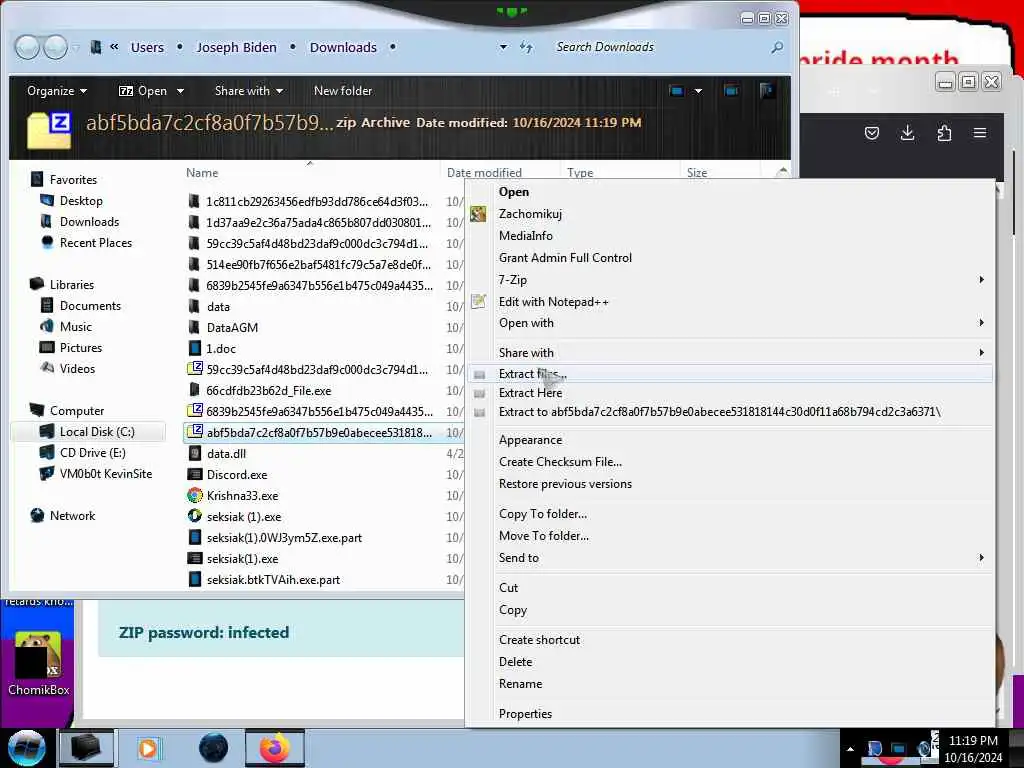Click the Date modified column header
This screenshot has width=1024, height=768.
pyautogui.click(x=499, y=172)
